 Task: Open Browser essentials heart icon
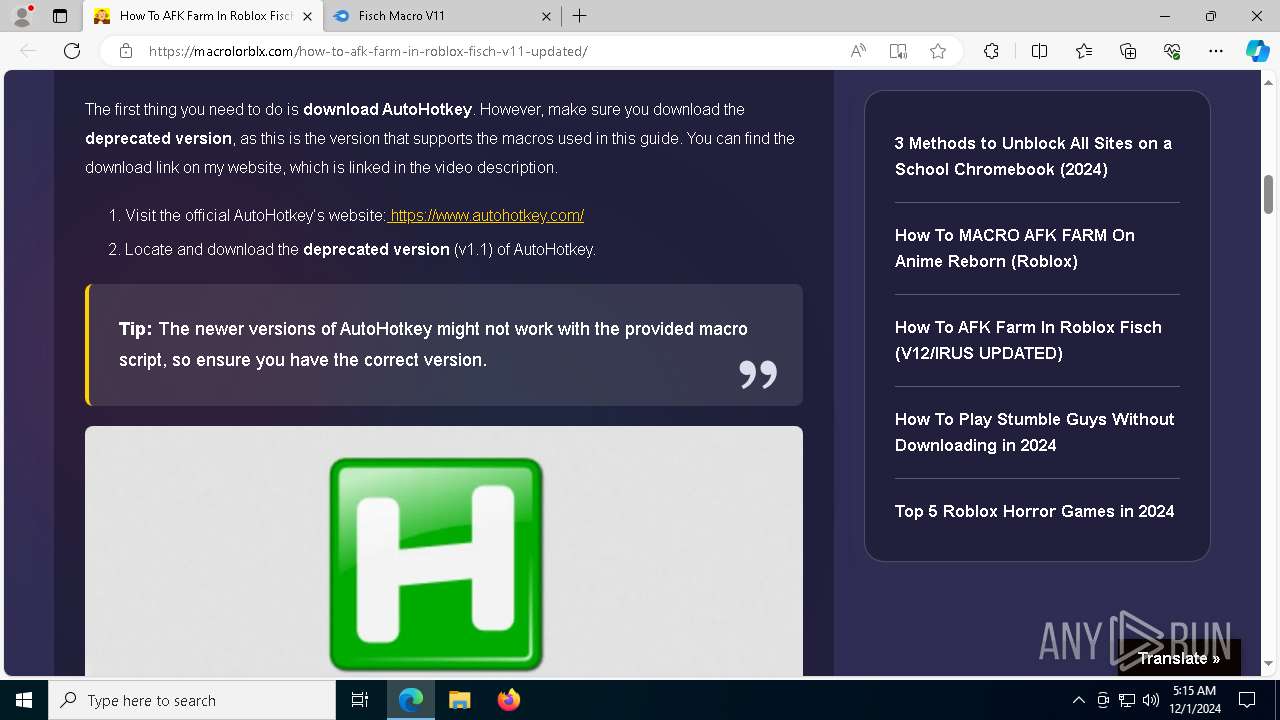(1172, 51)
